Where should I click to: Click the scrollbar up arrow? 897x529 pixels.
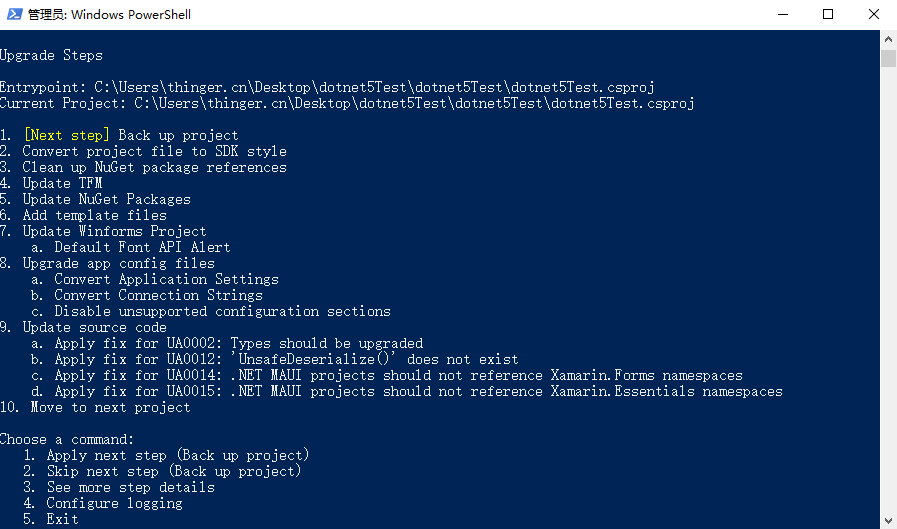click(888, 39)
